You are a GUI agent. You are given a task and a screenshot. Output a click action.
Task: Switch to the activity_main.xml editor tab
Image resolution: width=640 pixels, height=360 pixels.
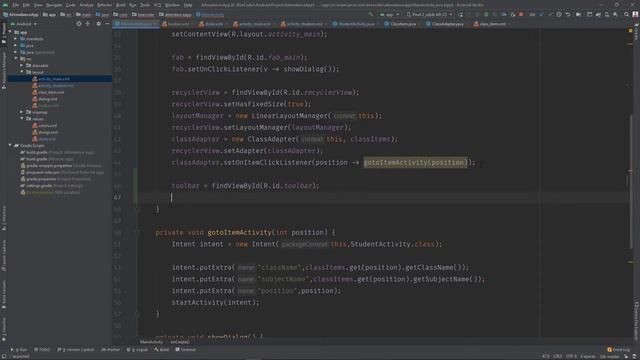point(252,24)
